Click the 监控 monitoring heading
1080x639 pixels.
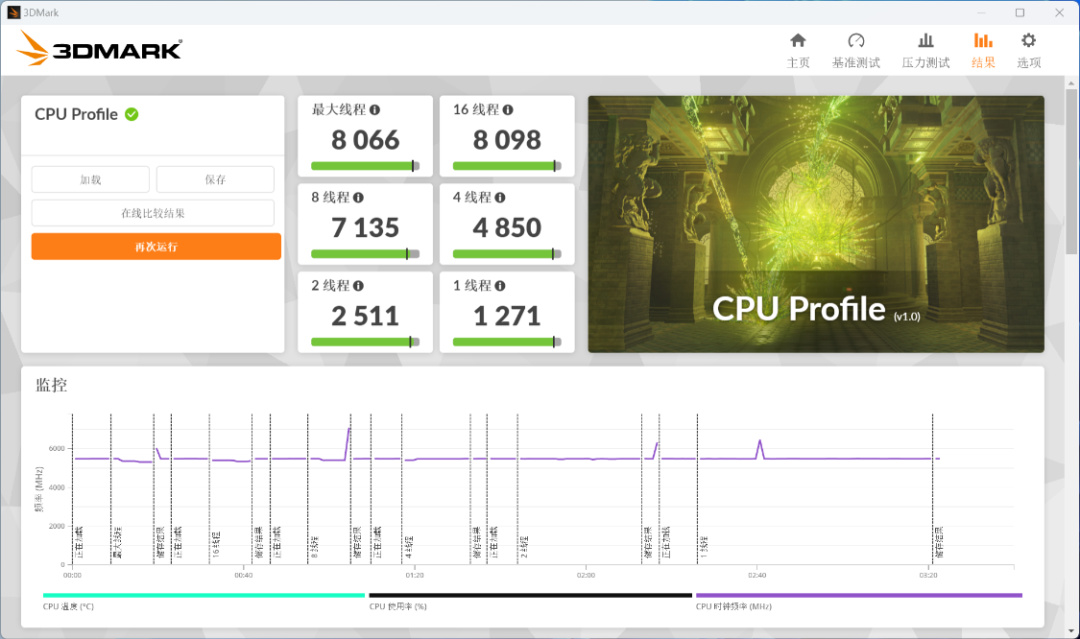[51, 385]
